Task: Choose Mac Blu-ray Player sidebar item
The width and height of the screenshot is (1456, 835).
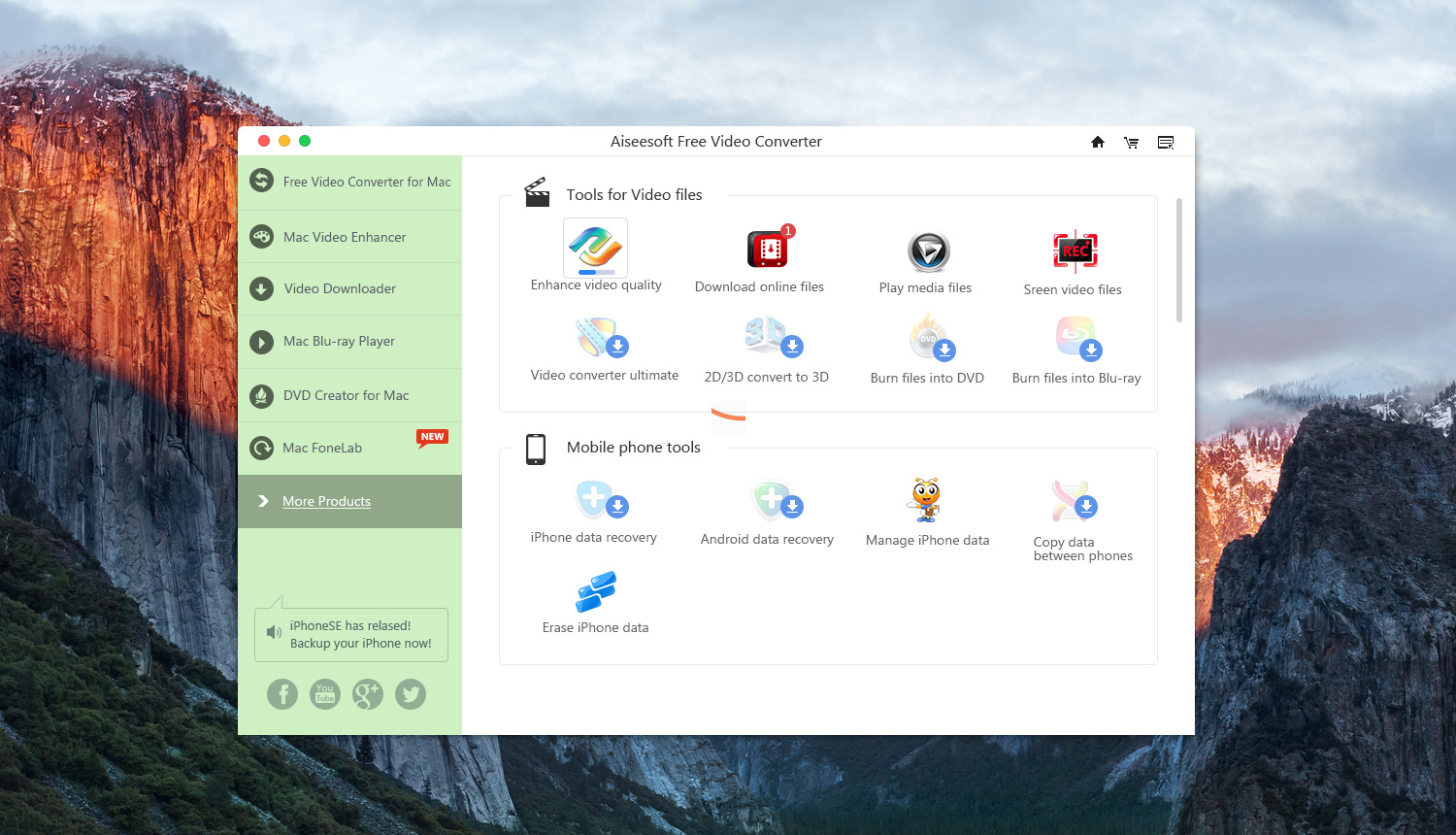Action: click(x=349, y=342)
